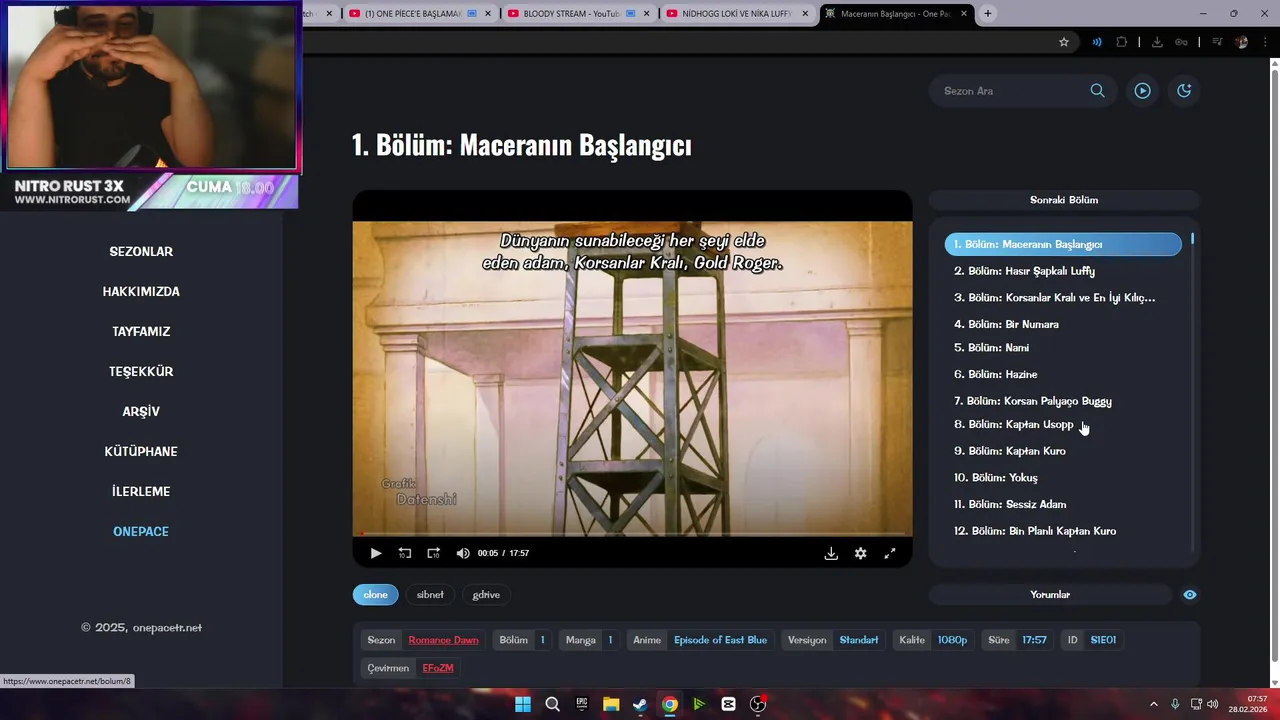Open Epic Games launcher from taskbar

(x=582, y=704)
